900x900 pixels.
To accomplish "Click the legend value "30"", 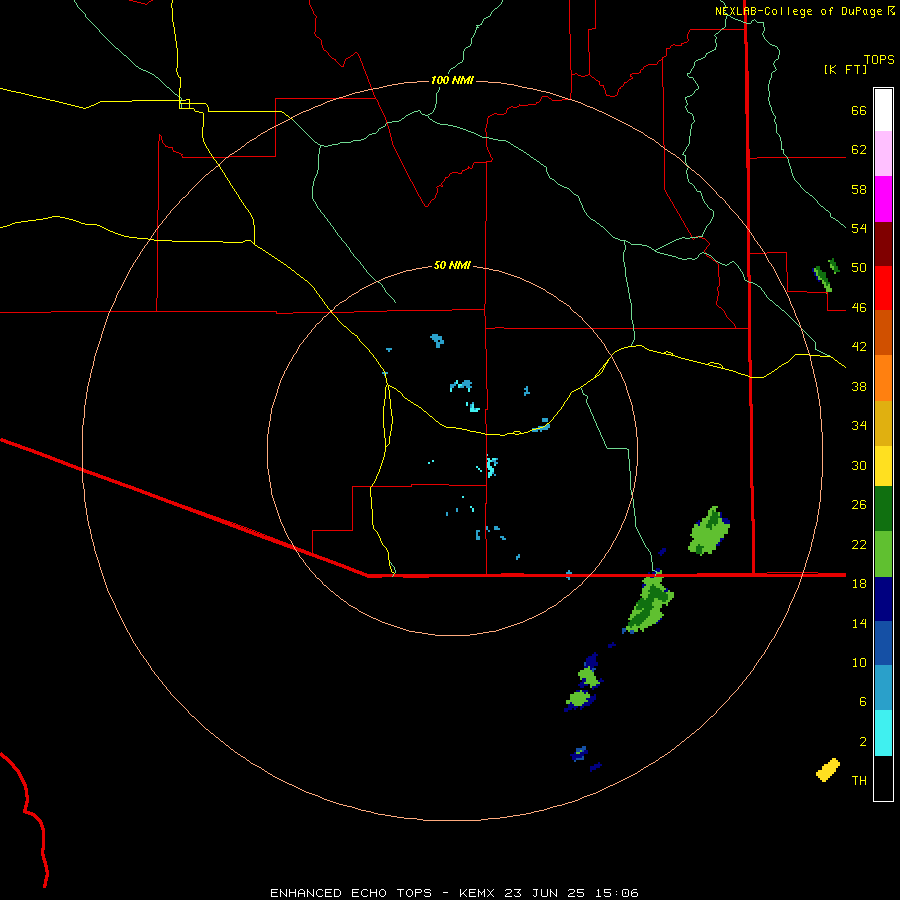I will 859,465.
